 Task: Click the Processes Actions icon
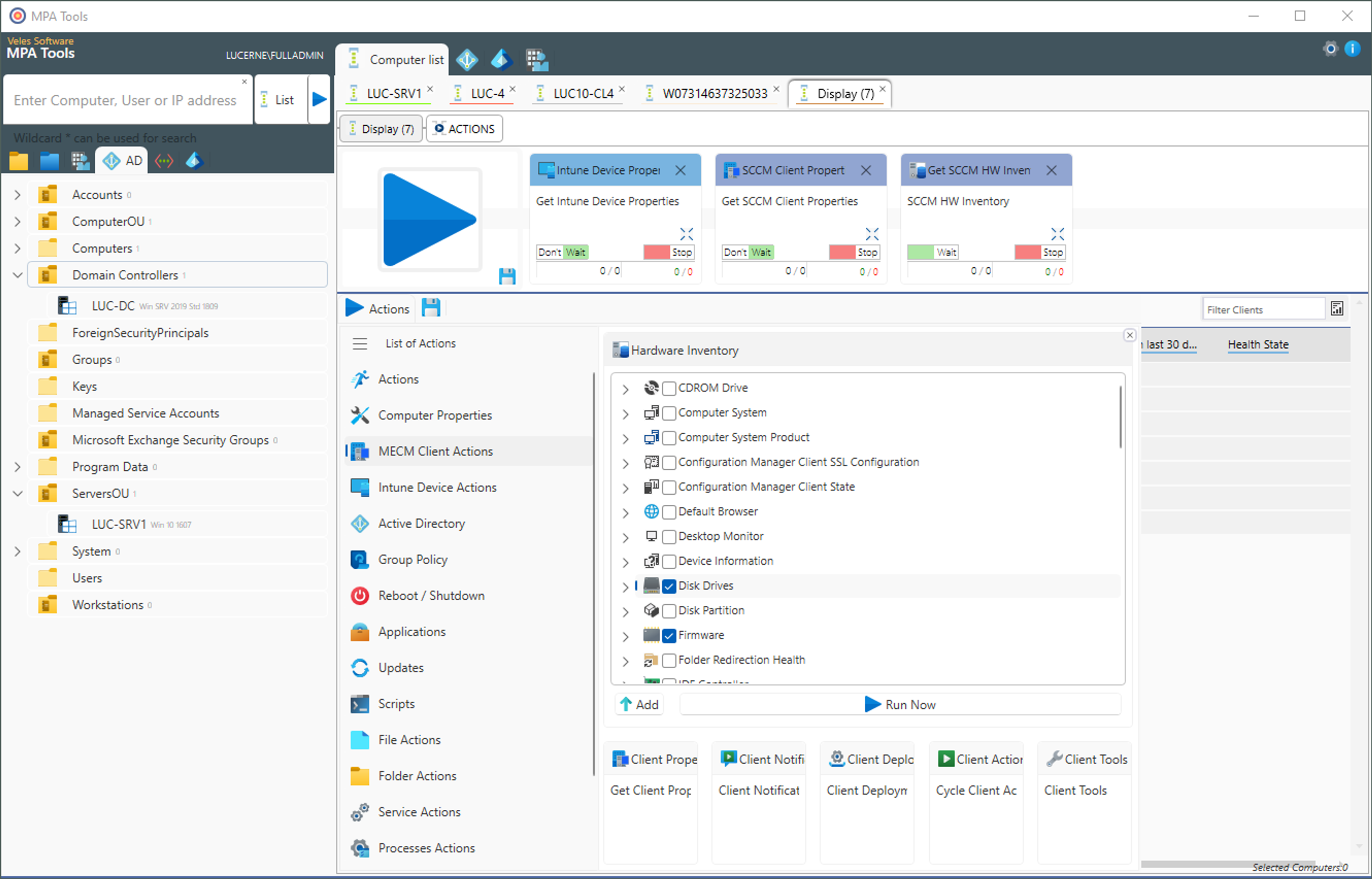[360, 848]
